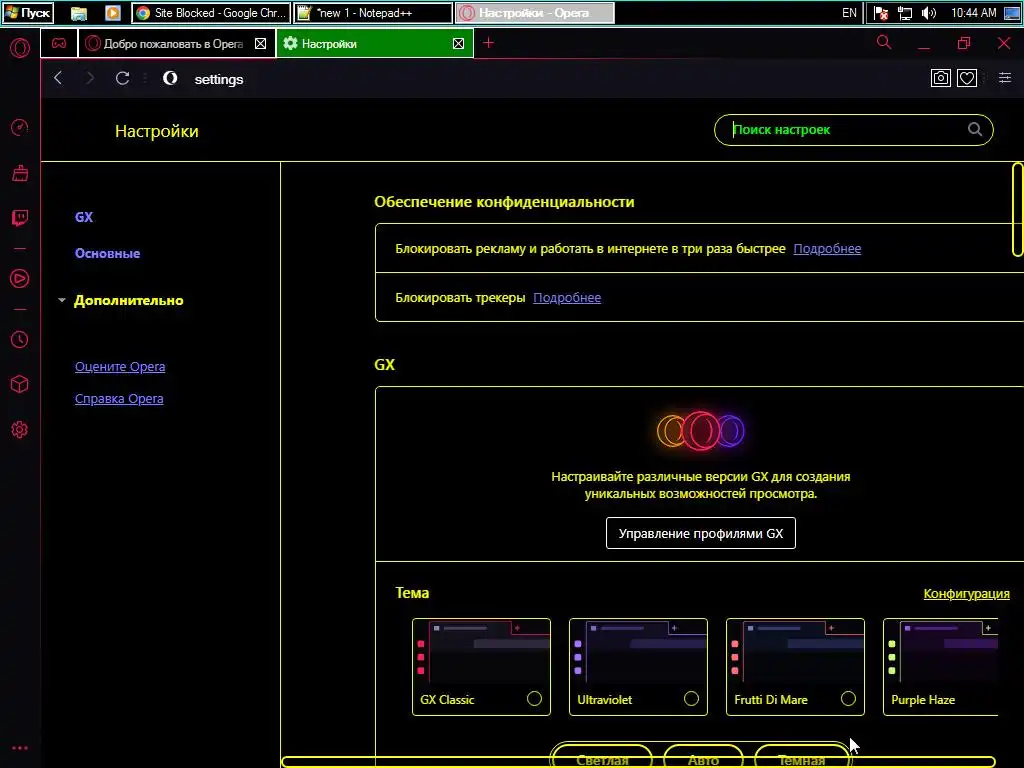This screenshot has height=768, width=1024.
Task: Close the Настройки tab
Action: pyautogui.click(x=458, y=44)
